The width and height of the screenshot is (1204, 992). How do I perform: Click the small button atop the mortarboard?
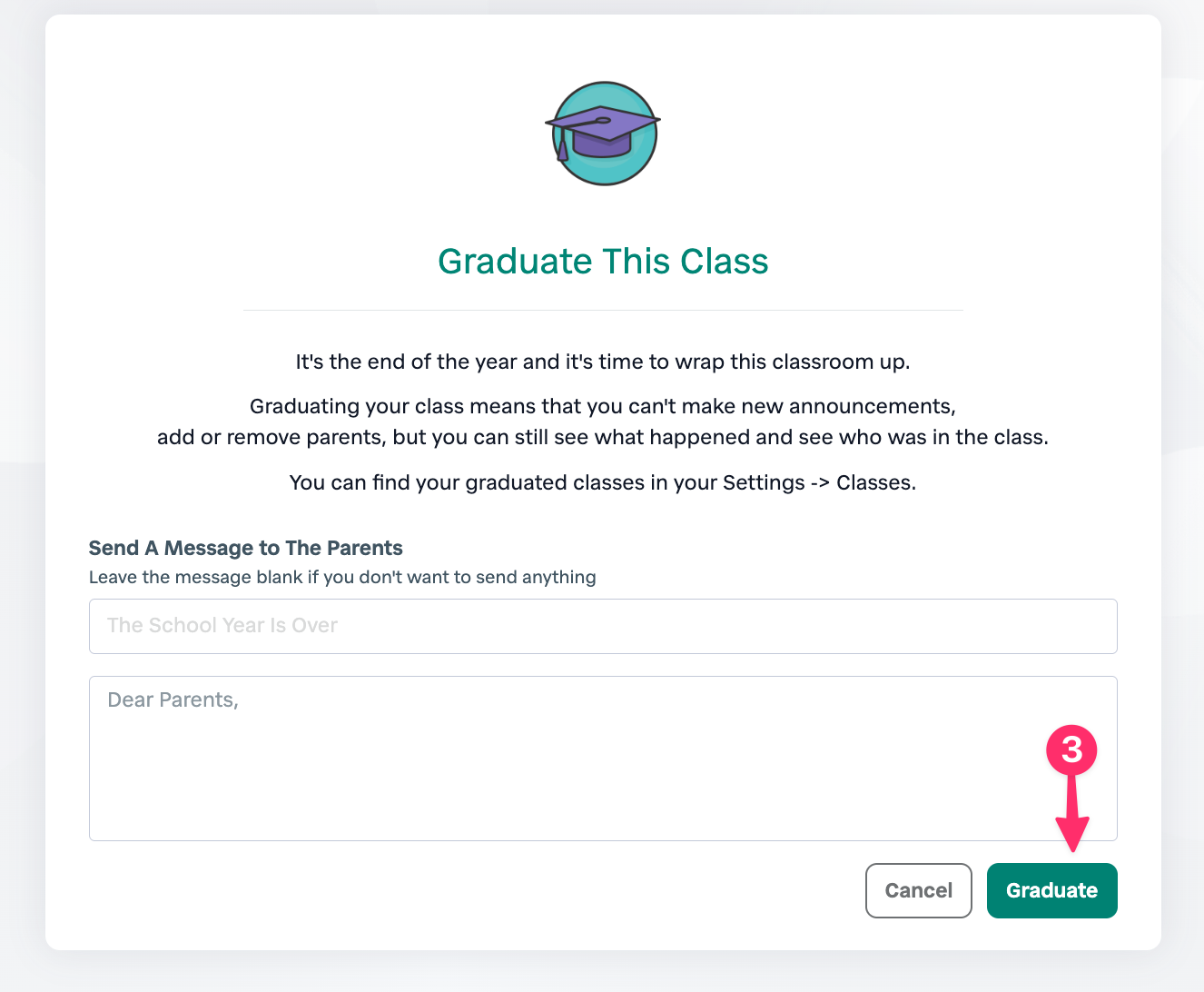tap(602, 120)
